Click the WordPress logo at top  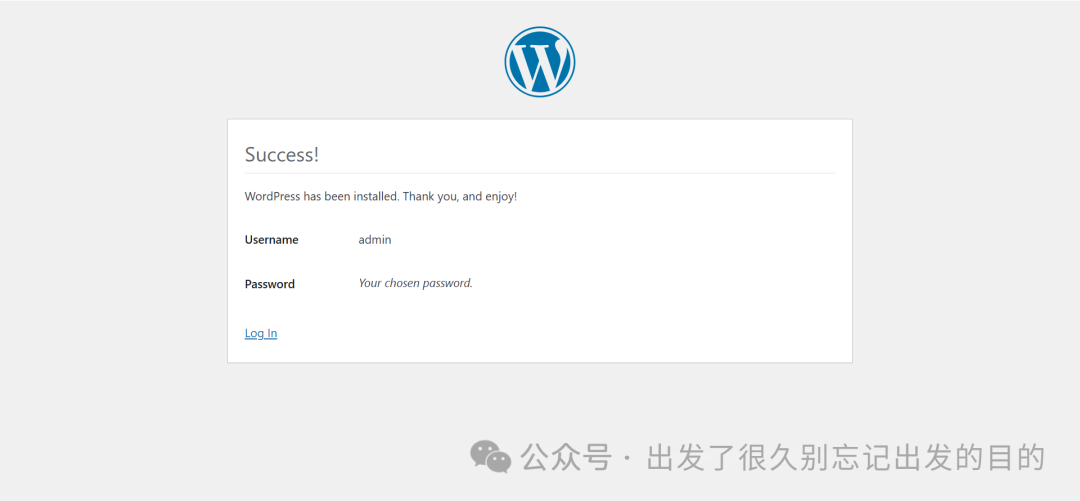(x=539, y=62)
